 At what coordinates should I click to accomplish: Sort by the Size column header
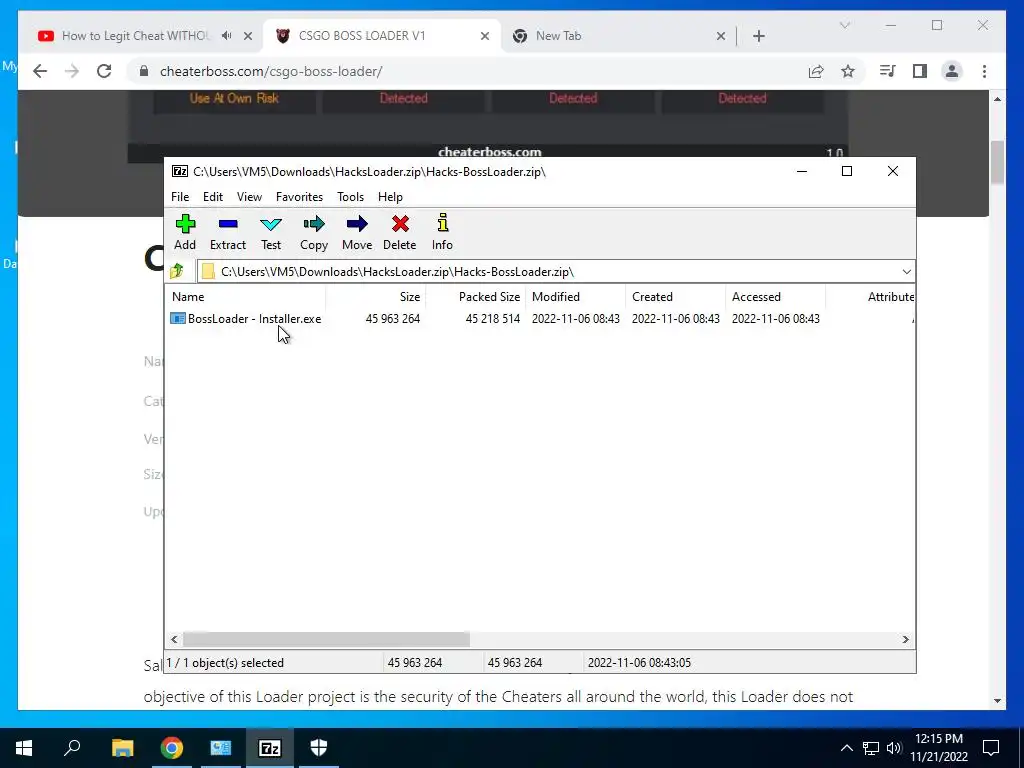point(376,296)
